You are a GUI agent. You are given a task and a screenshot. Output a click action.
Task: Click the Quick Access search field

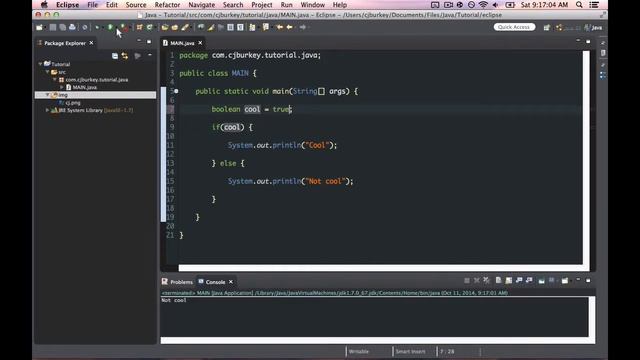[x=514, y=27]
